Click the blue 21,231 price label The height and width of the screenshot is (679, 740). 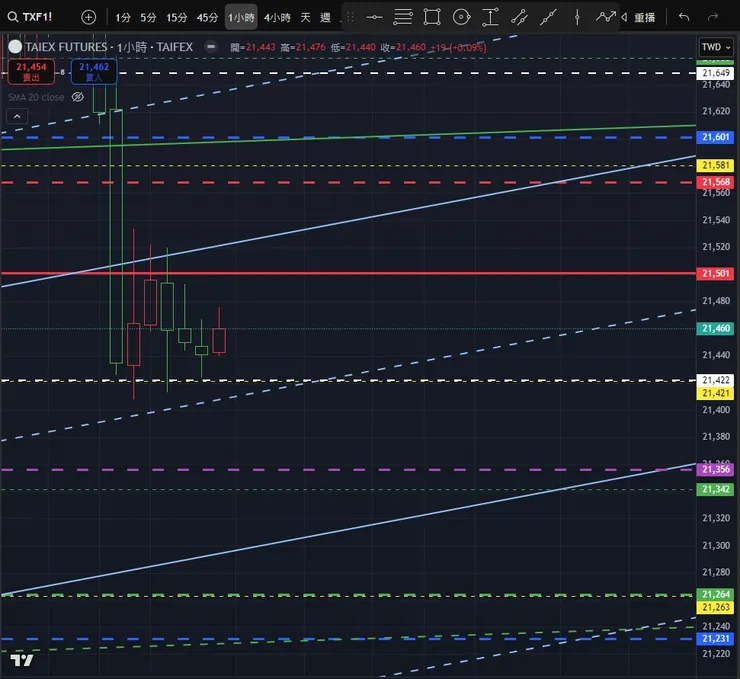pos(715,639)
